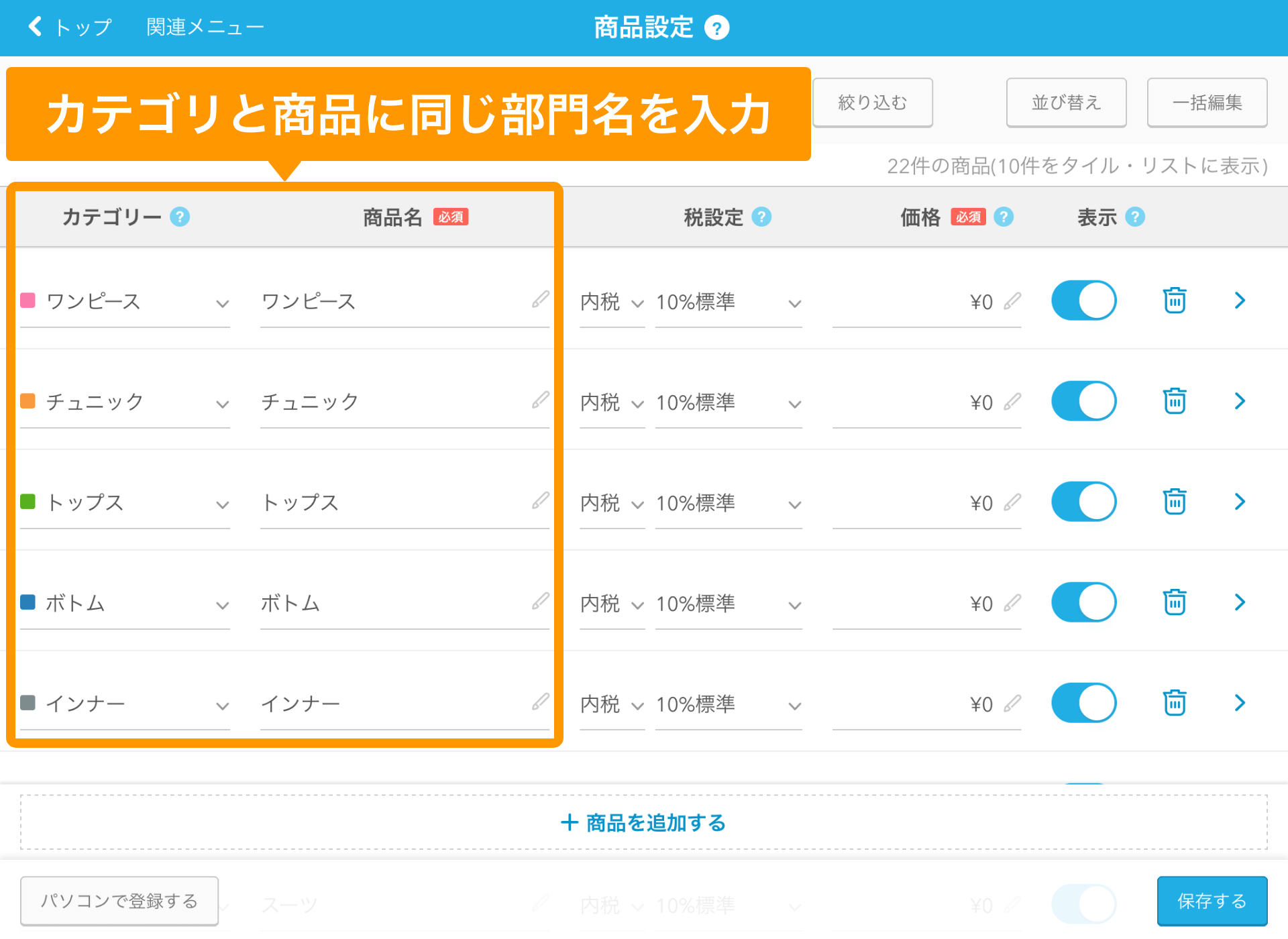This screenshot has width=1288, height=939.
Task: Click ¥0 price field in チュニック row
Action: [926, 403]
